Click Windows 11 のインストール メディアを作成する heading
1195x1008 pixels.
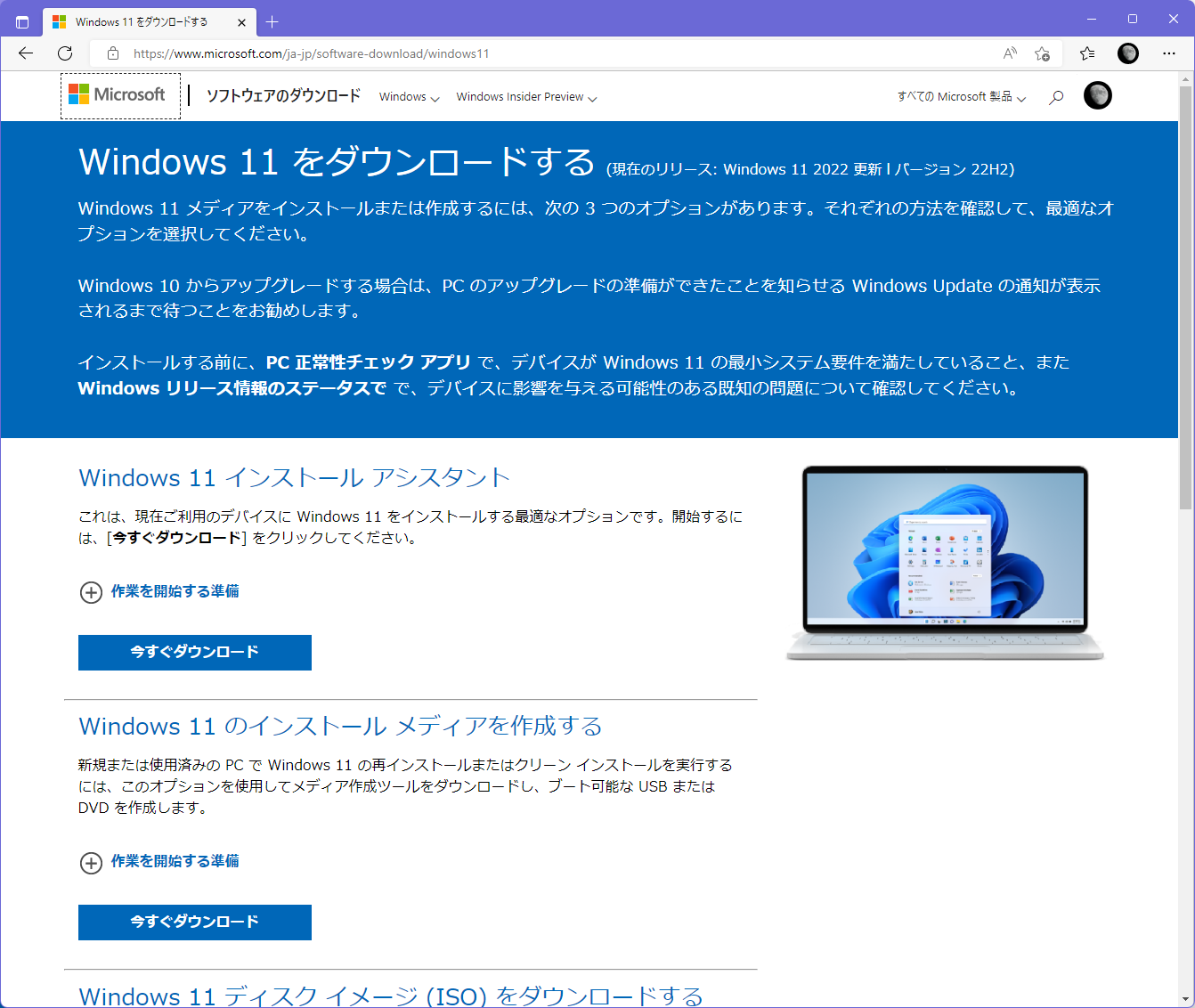point(340,727)
